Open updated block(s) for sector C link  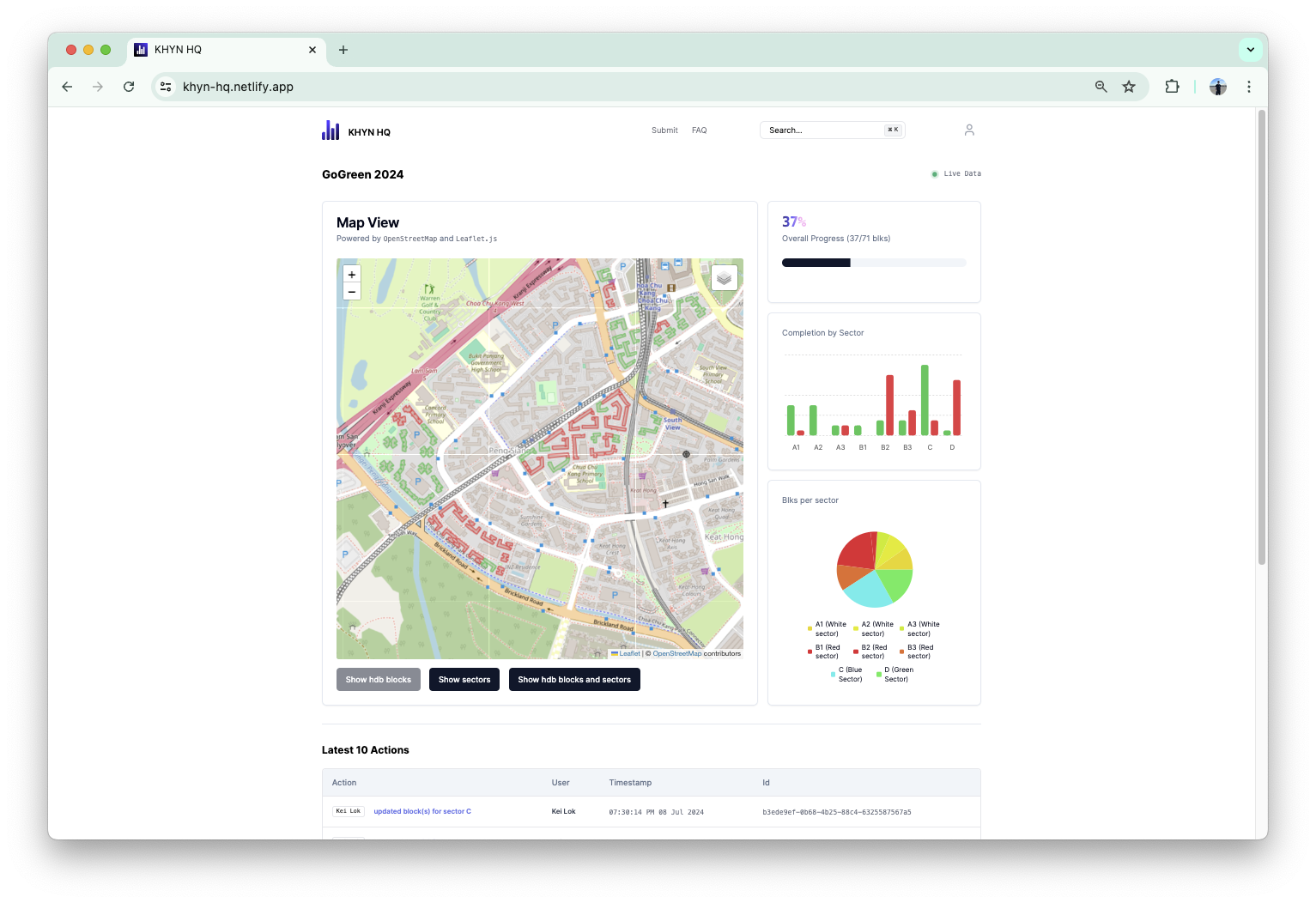tap(422, 811)
